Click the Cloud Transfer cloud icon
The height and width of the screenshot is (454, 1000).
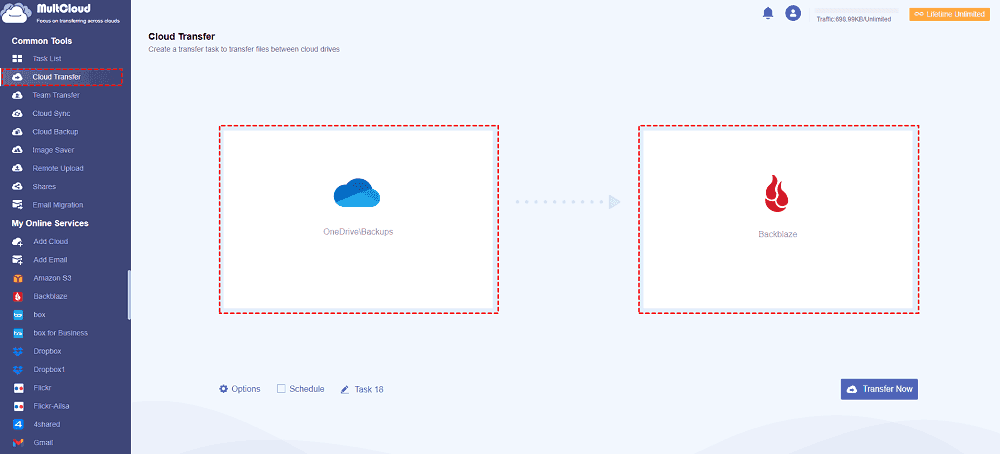18,77
